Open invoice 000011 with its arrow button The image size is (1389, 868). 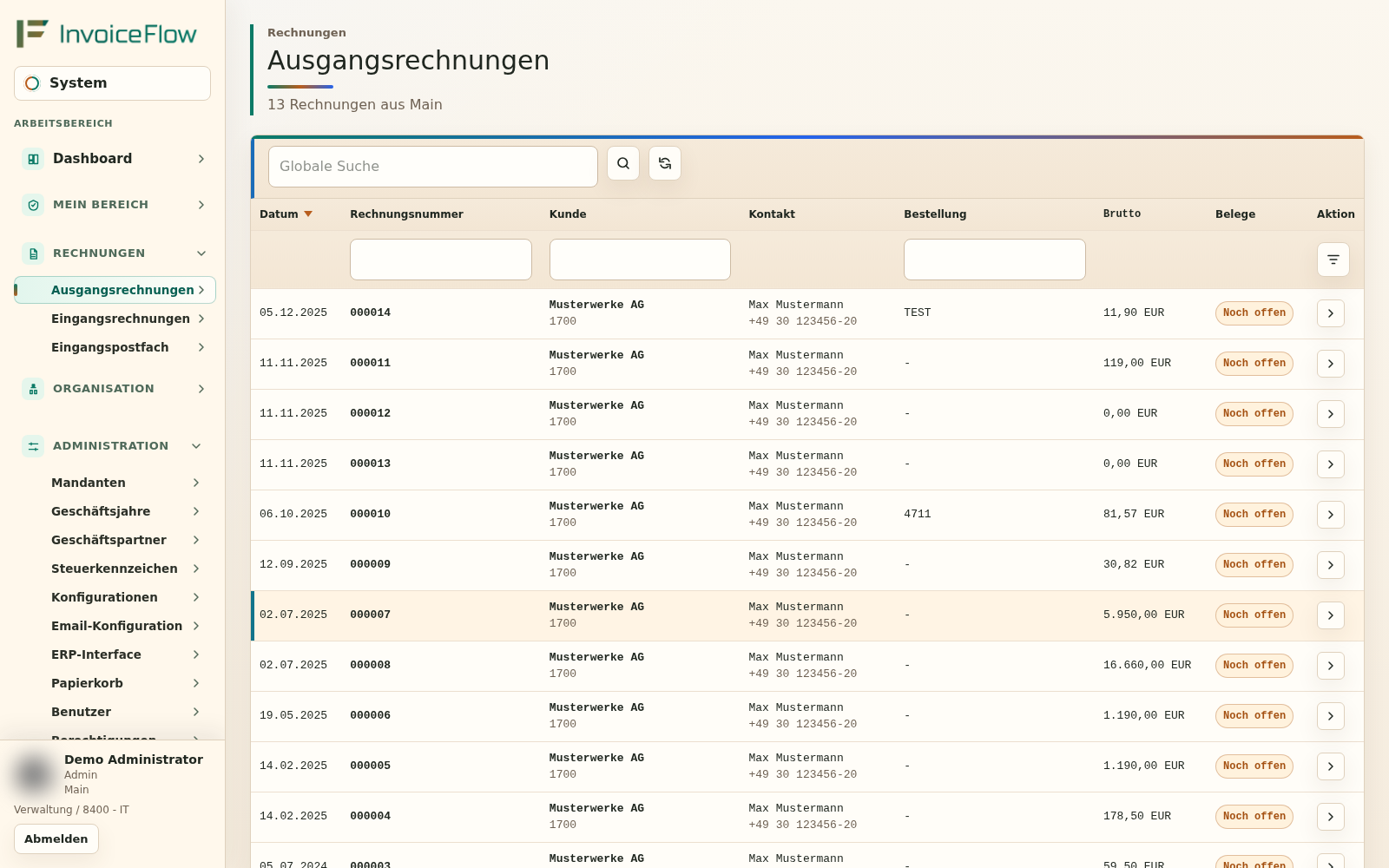(1331, 364)
